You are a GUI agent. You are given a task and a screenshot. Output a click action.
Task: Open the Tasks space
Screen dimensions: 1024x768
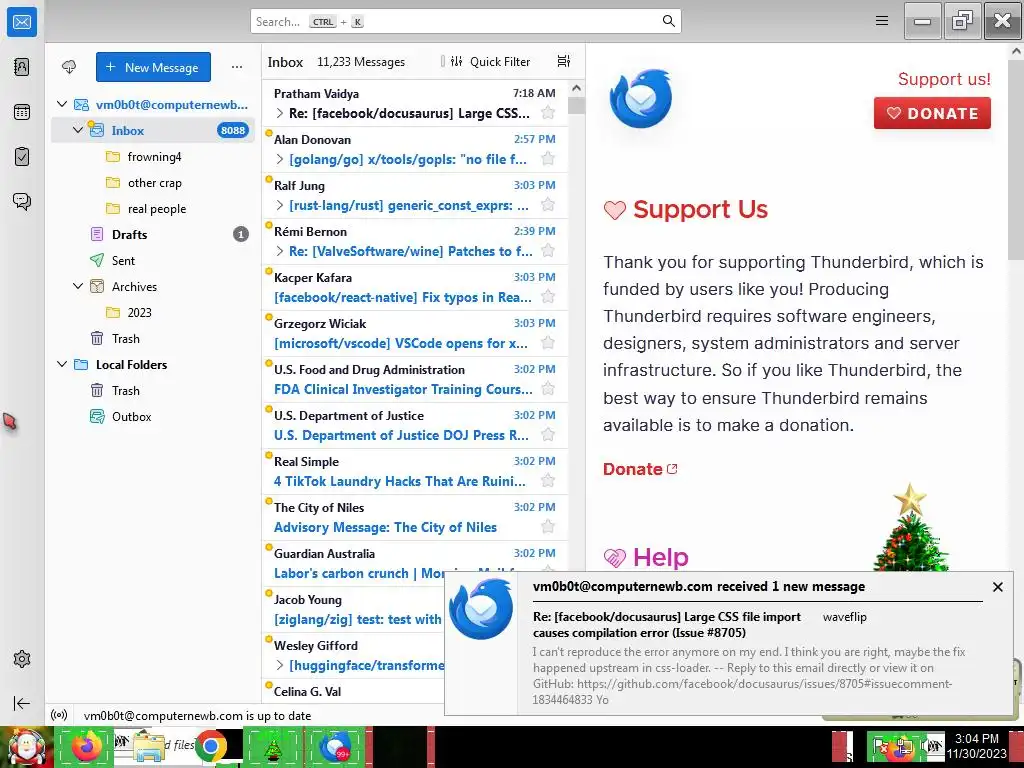click(x=22, y=157)
